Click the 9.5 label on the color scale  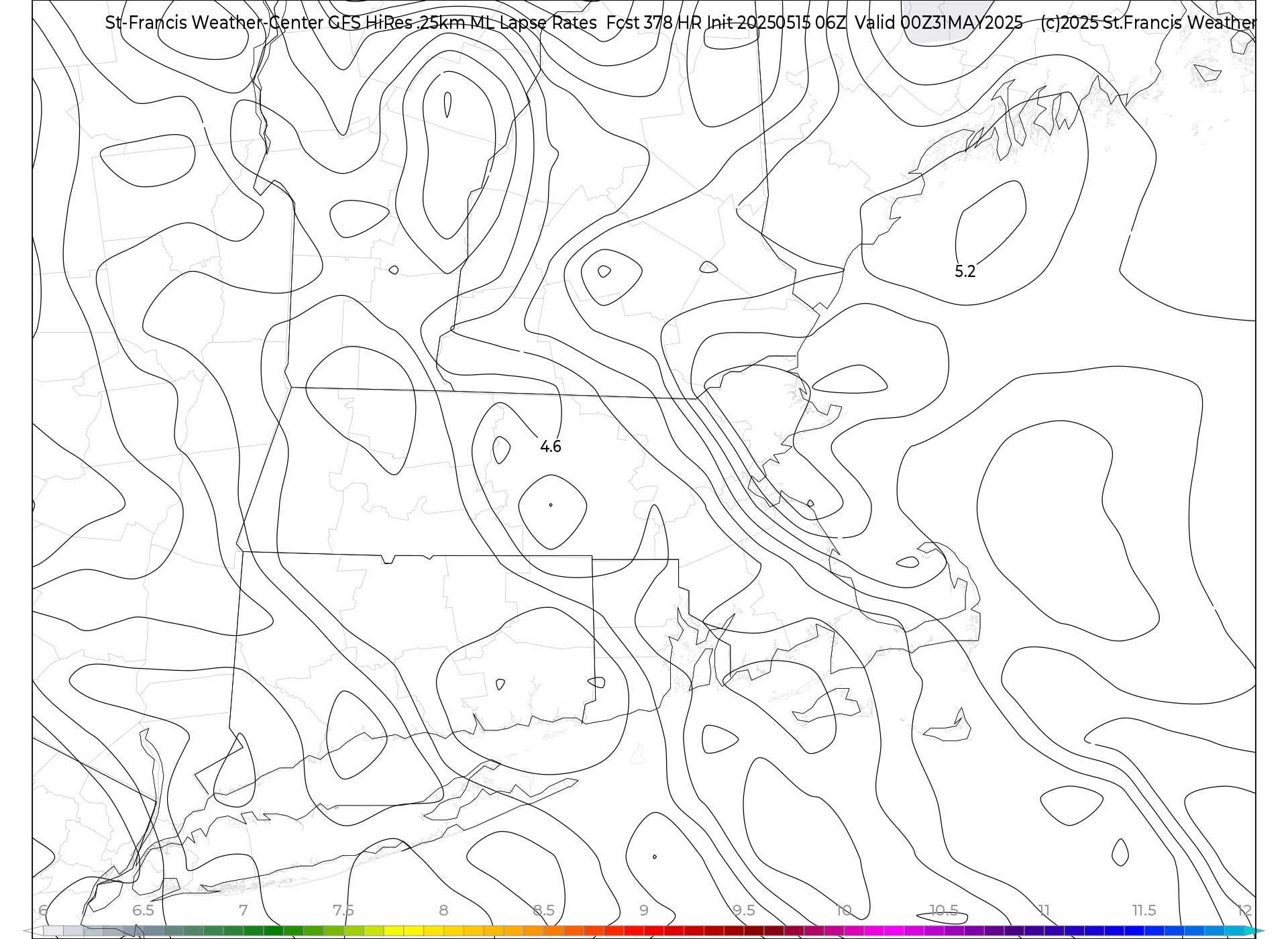click(744, 911)
